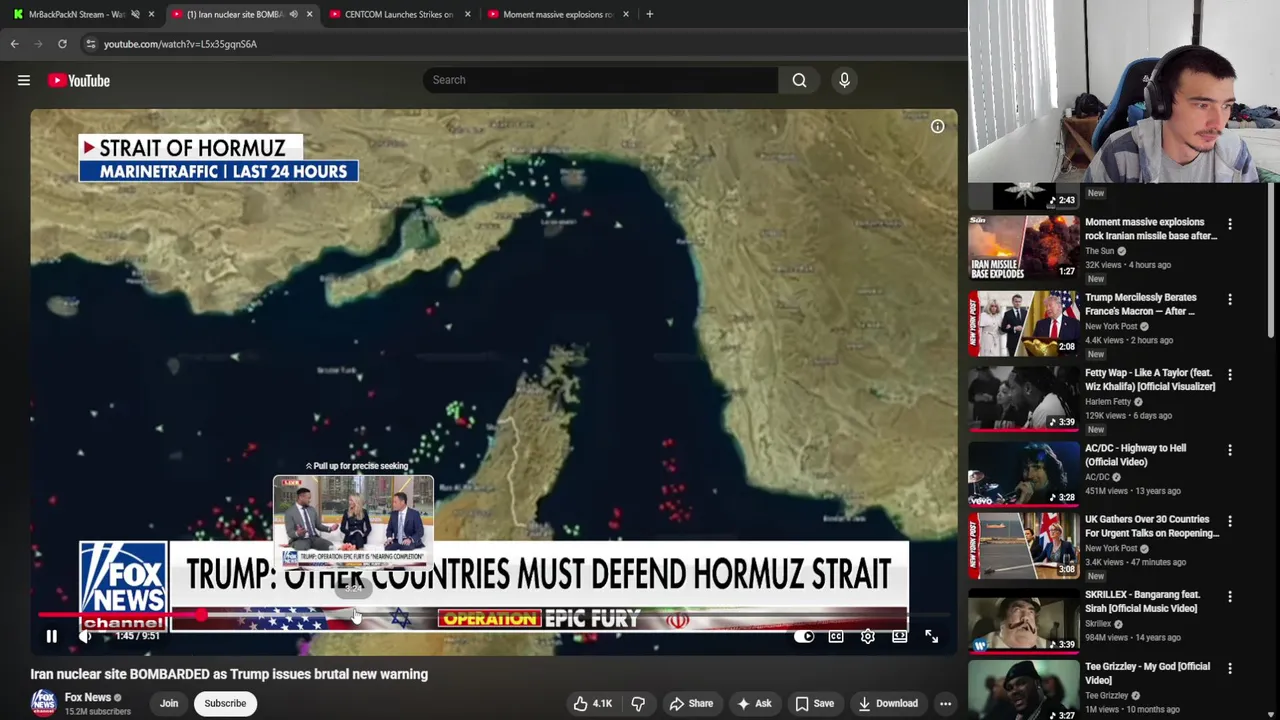Dislike the video

coord(638,704)
